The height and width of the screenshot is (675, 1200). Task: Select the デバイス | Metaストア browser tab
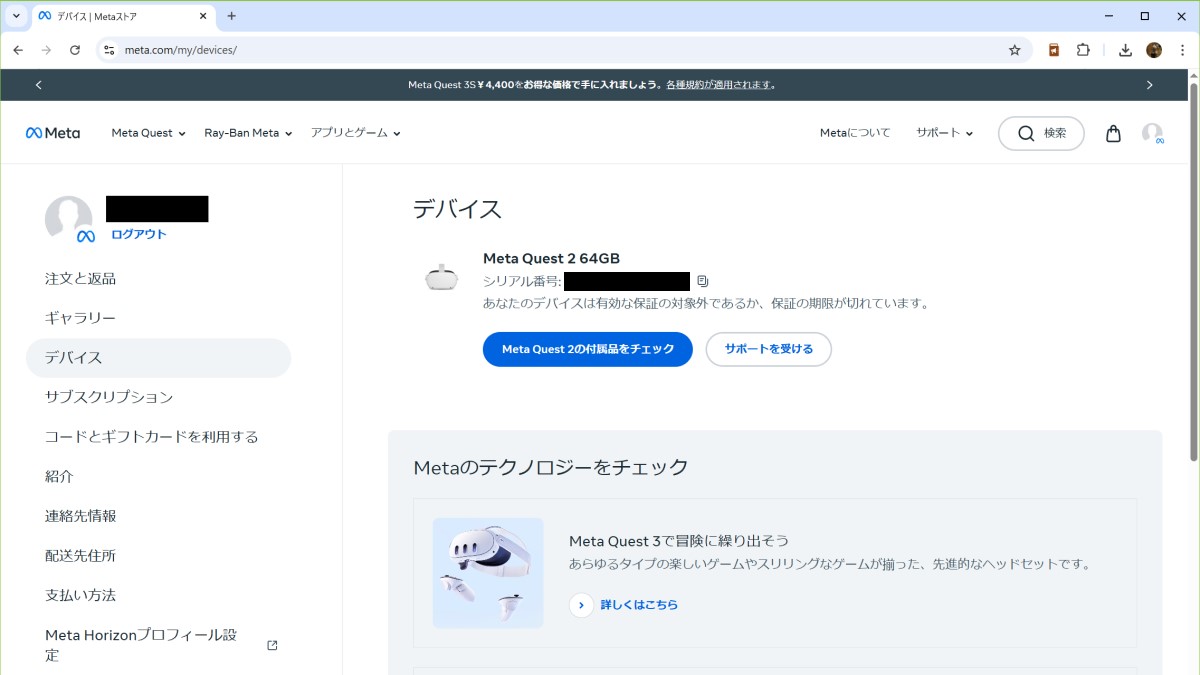coord(123,16)
